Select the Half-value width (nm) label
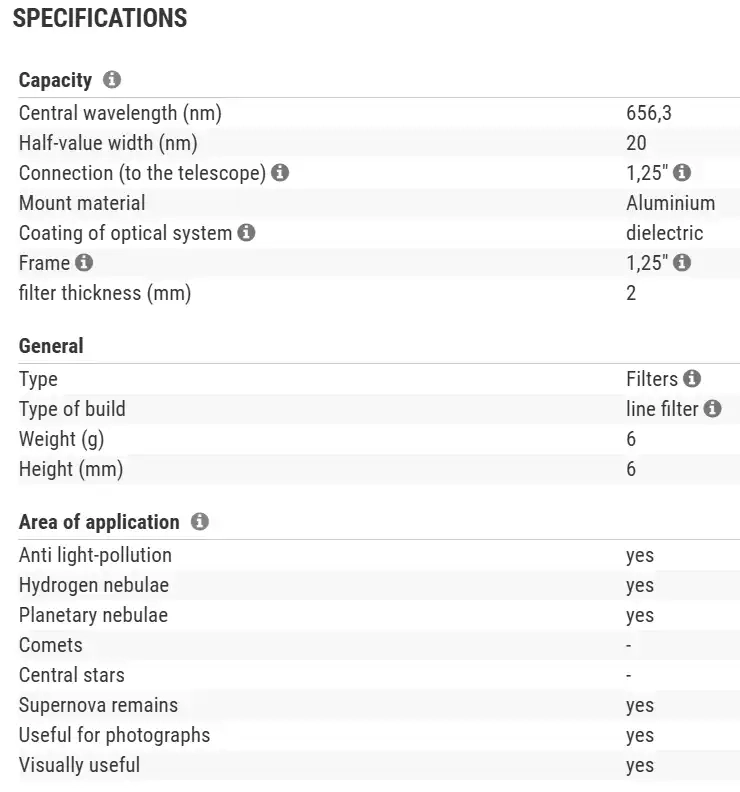 tap(98, 143)
